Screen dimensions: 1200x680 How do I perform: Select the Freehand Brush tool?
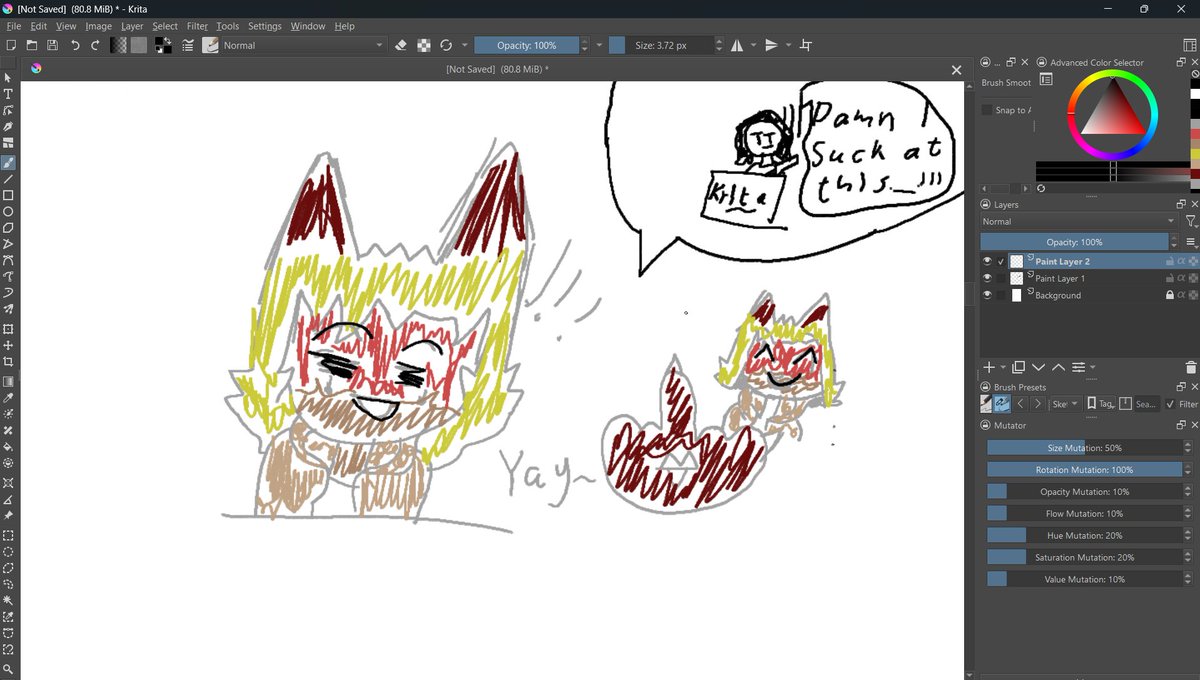click(x=8, y=162)
